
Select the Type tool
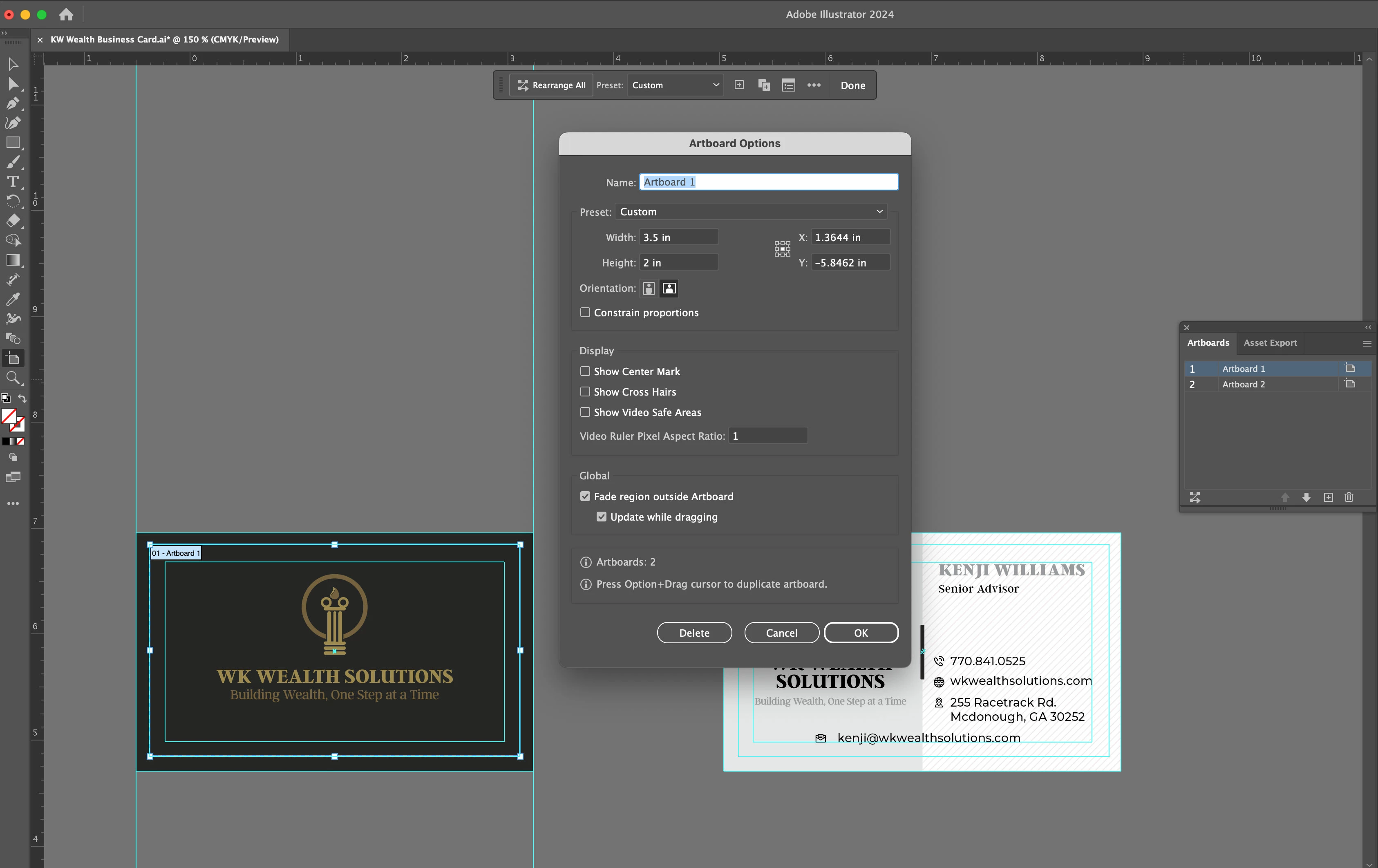(x=13, y=182)
